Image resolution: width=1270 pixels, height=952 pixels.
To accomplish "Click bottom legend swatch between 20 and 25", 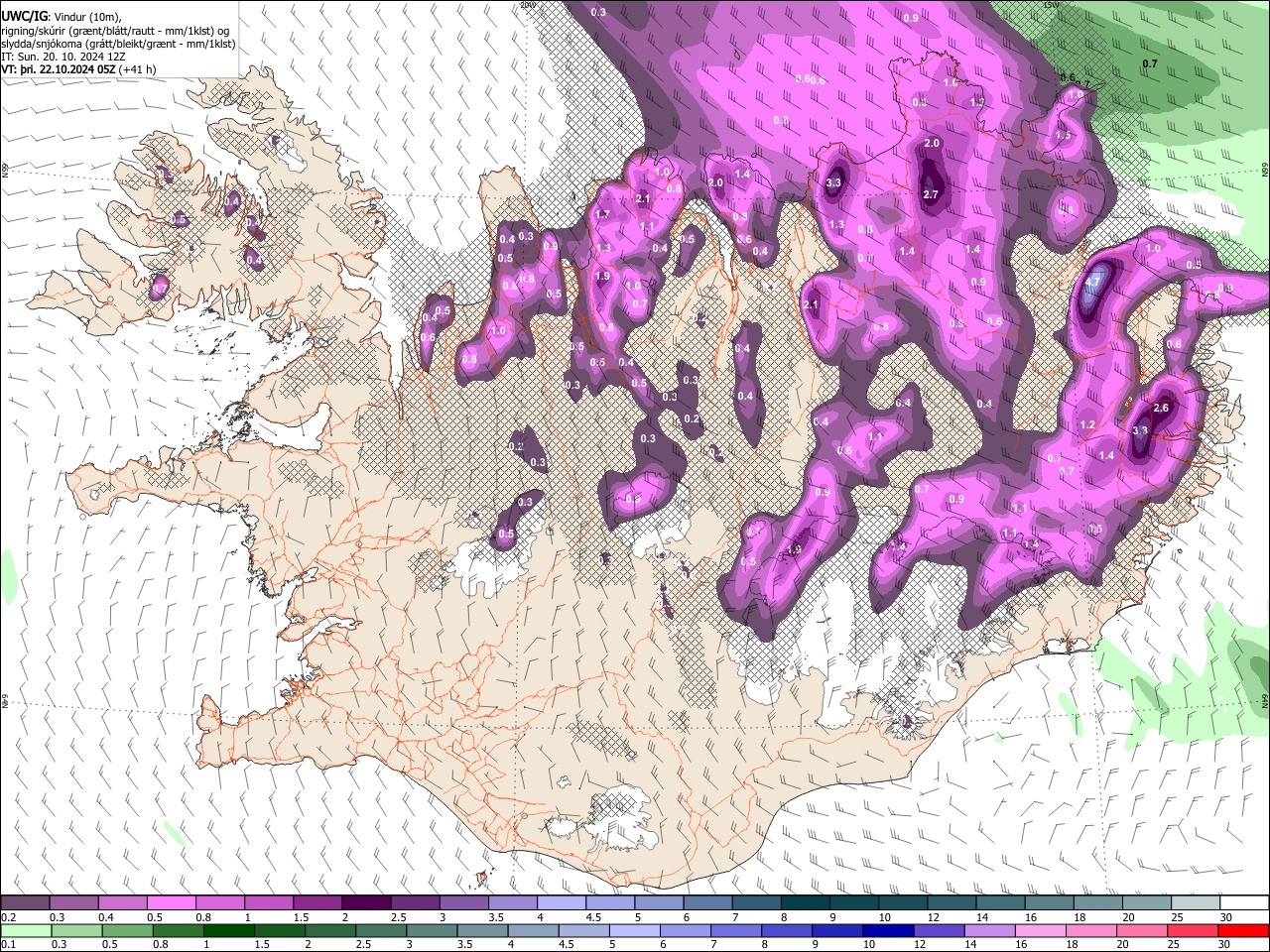I will click(x=1143, y=930).
